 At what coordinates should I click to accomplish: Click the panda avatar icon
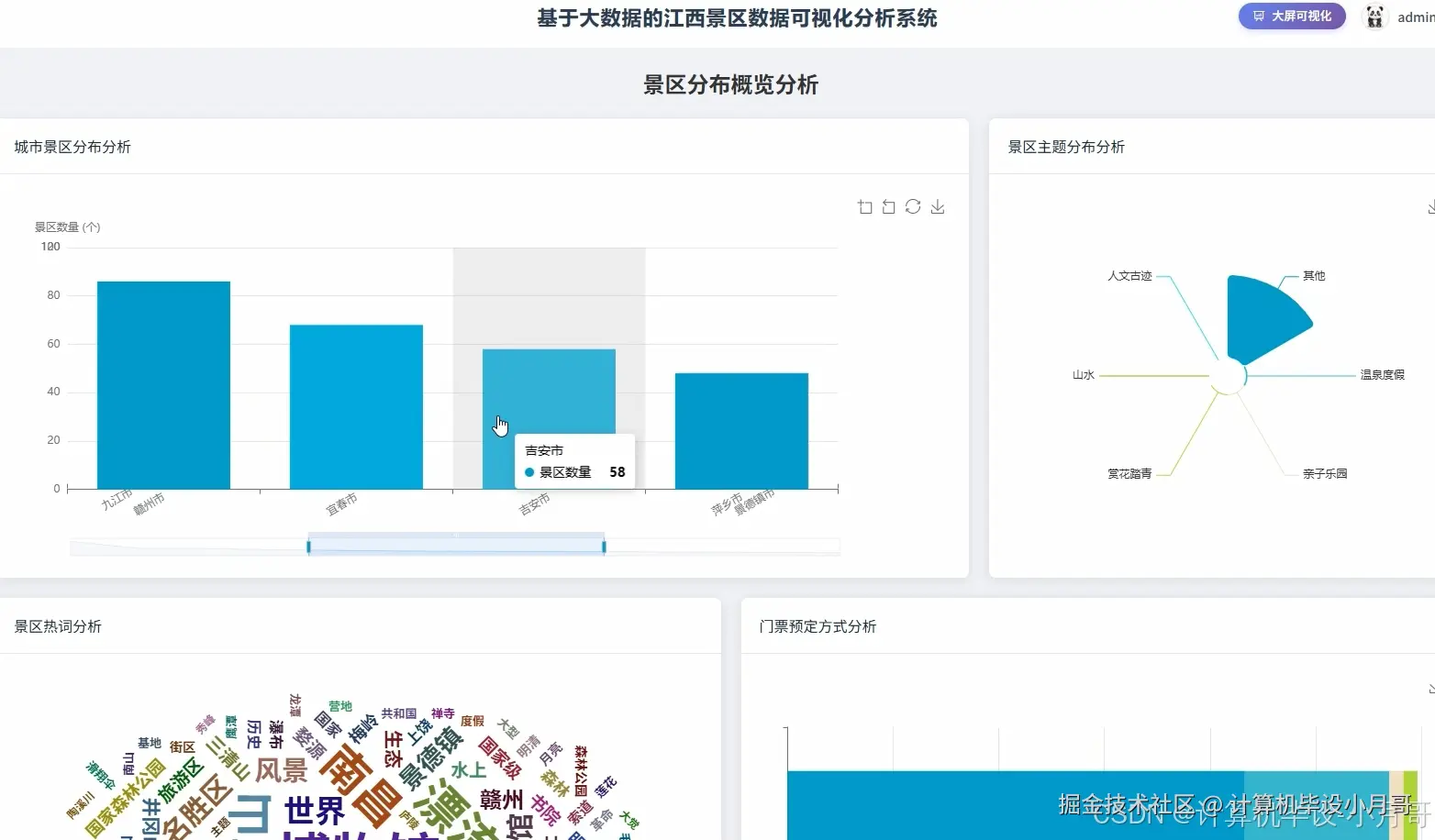coord(1374,17)
